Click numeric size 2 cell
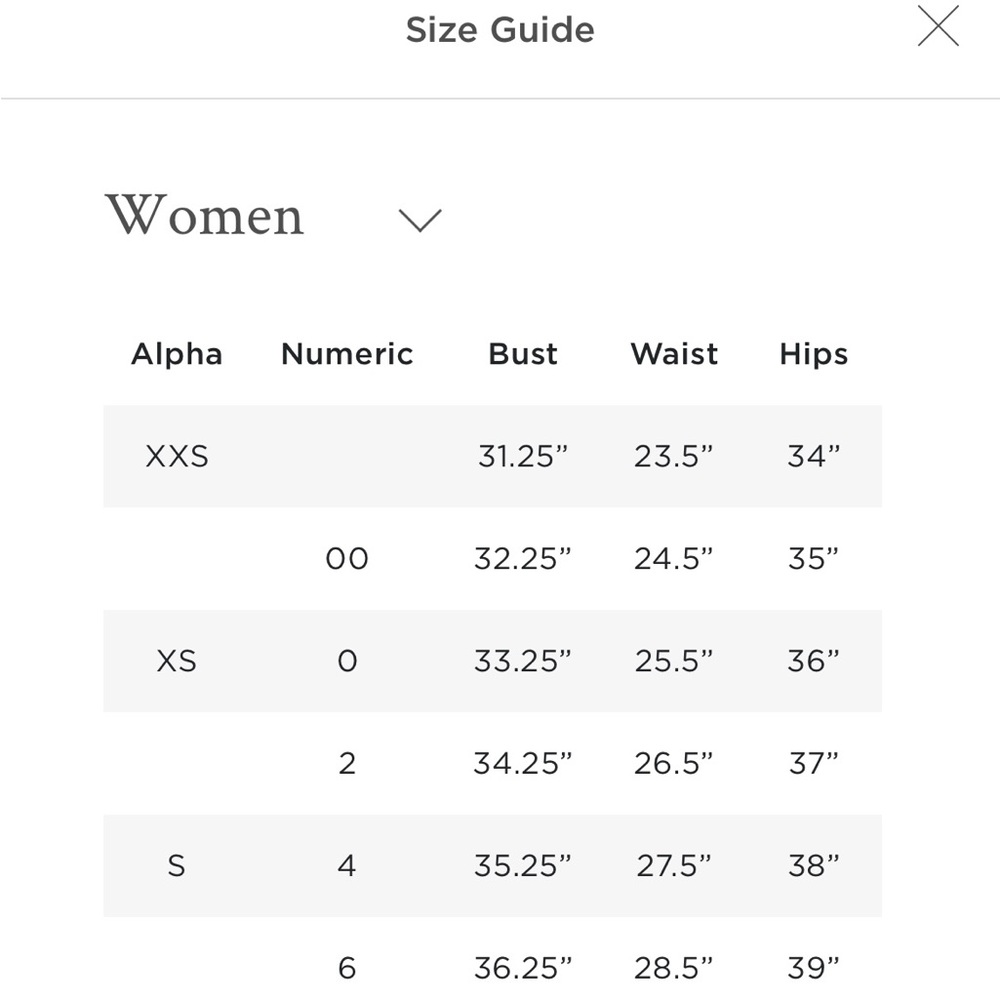 (x=347, y=763)
